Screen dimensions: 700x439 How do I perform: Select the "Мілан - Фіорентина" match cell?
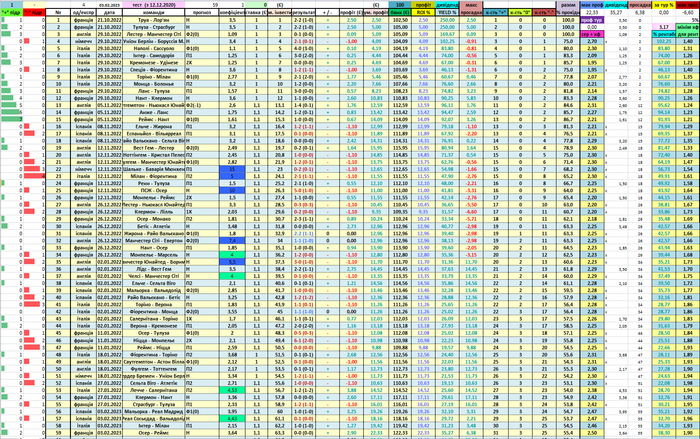pyautogui.click(x=154, y=176)
